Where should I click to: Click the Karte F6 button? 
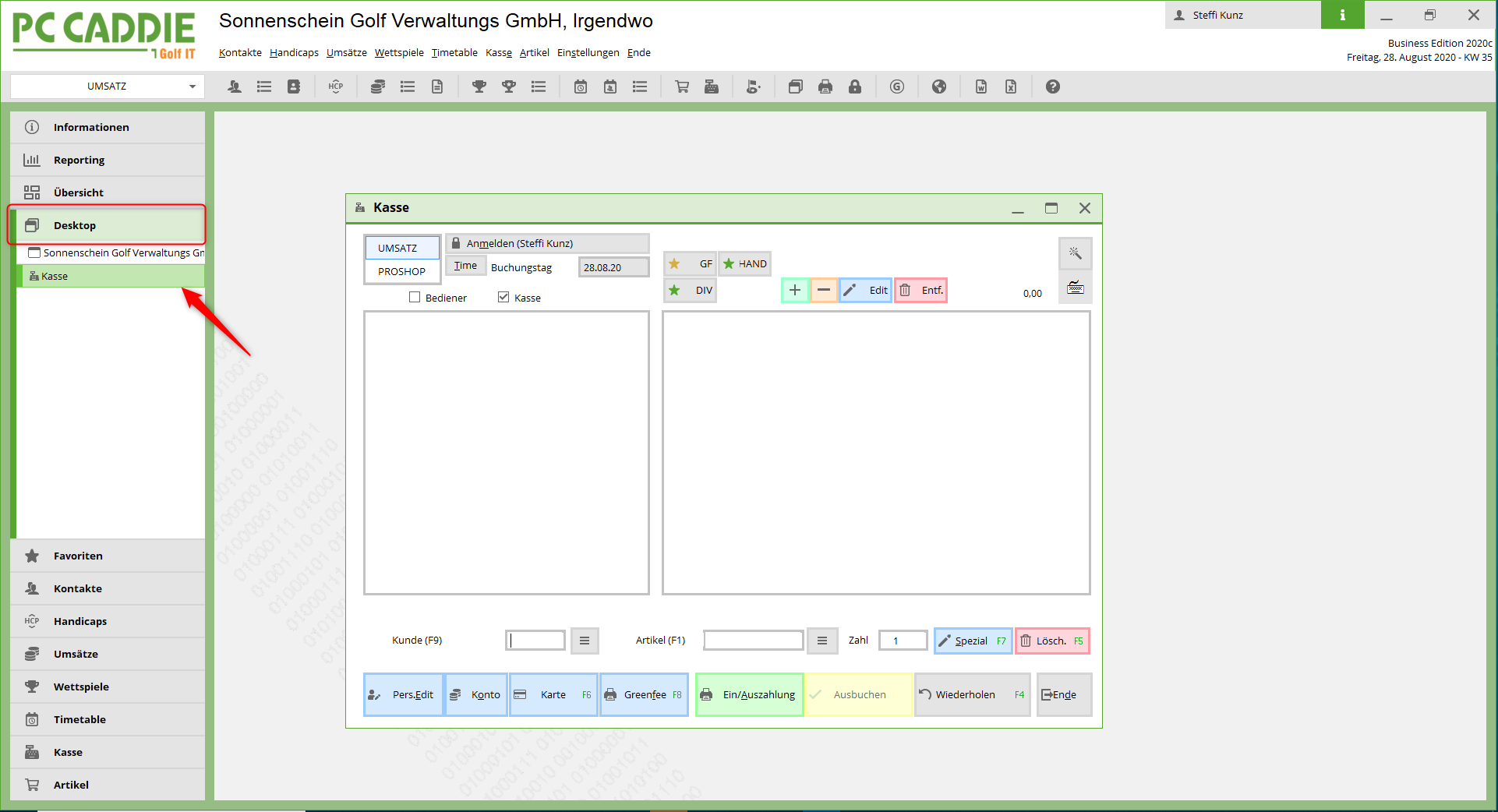[553, 694]
